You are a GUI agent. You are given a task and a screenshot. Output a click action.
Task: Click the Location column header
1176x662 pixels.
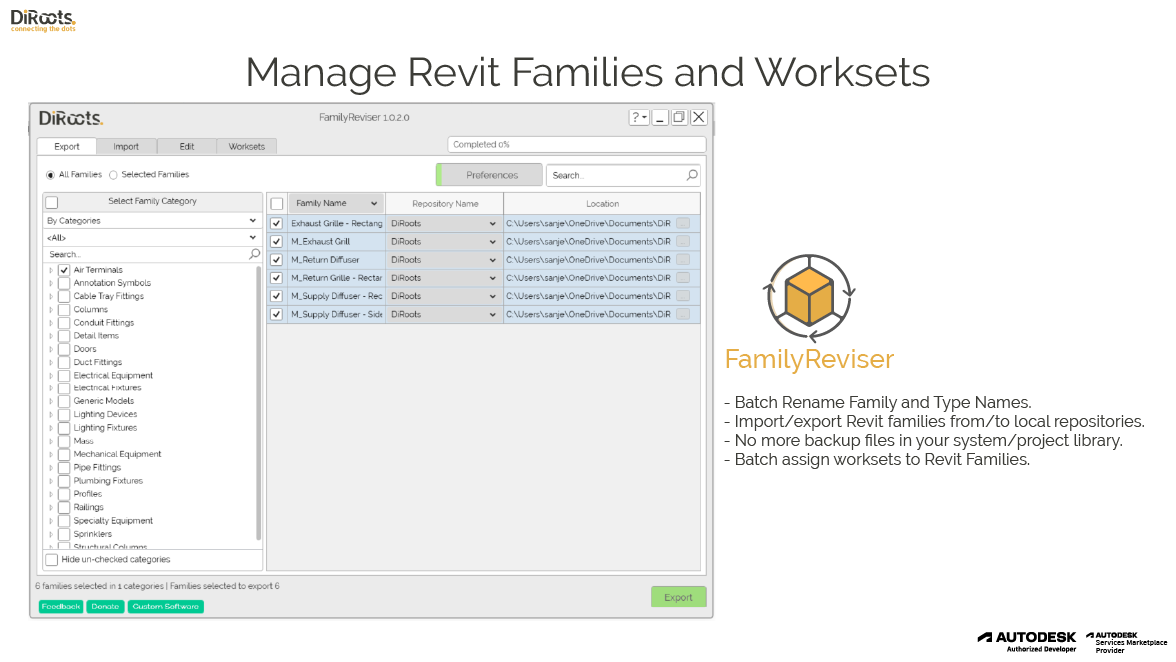coord(602,204)
